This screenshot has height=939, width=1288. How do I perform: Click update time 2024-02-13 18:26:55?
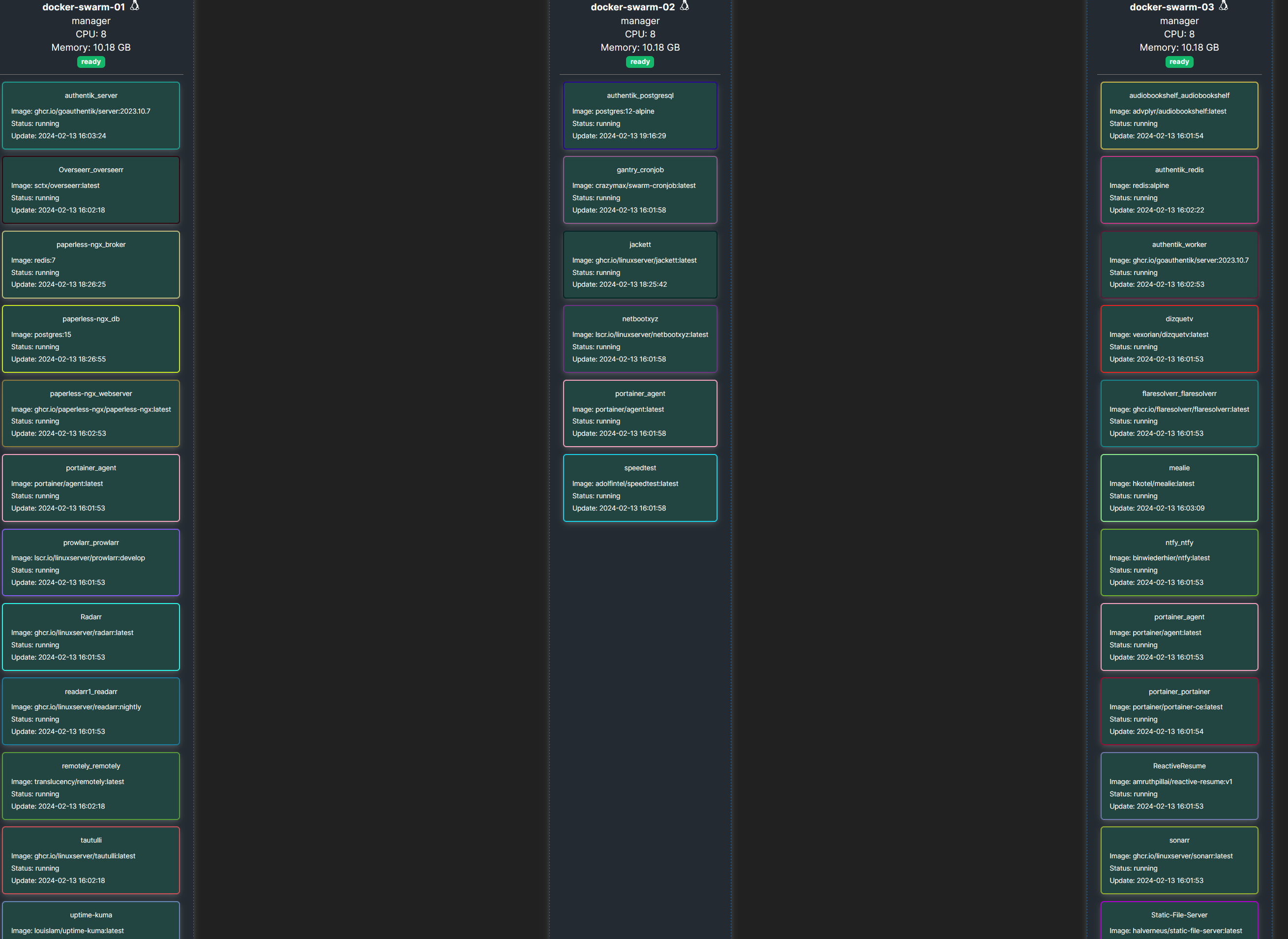pos(72,359)
